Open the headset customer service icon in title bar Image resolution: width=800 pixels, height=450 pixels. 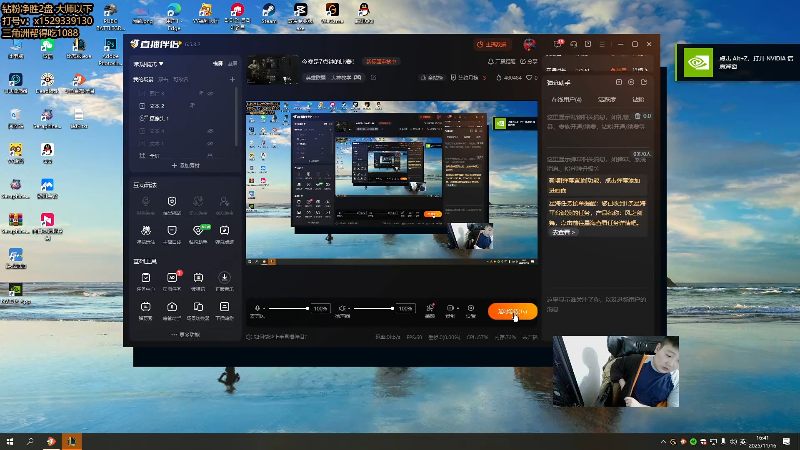click(573, 44)
